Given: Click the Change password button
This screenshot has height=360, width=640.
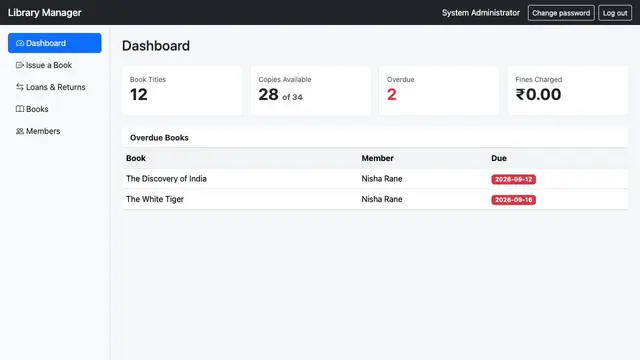Looking at the screenshot, I should pos(561,13).
